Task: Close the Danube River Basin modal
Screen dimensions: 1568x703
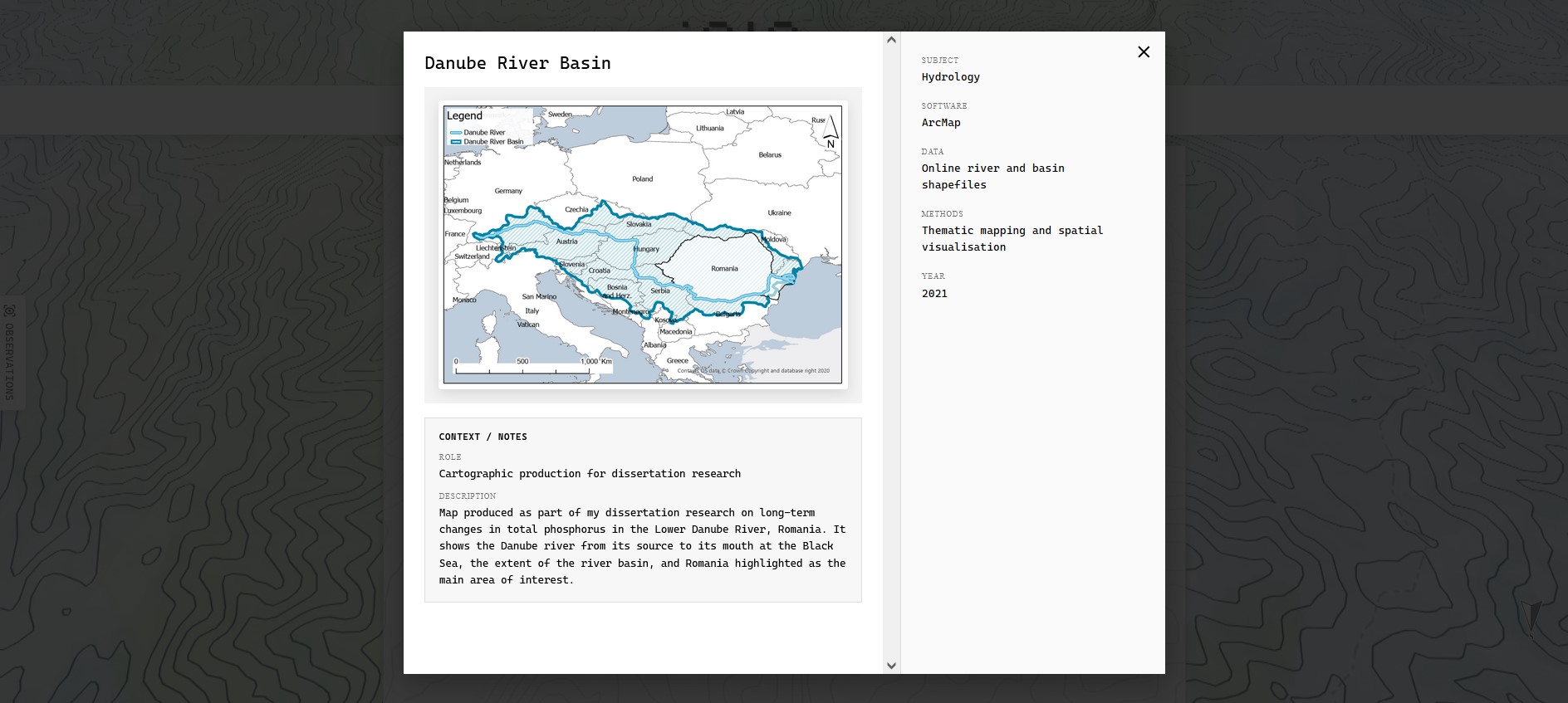Action: pos(1144,52)
